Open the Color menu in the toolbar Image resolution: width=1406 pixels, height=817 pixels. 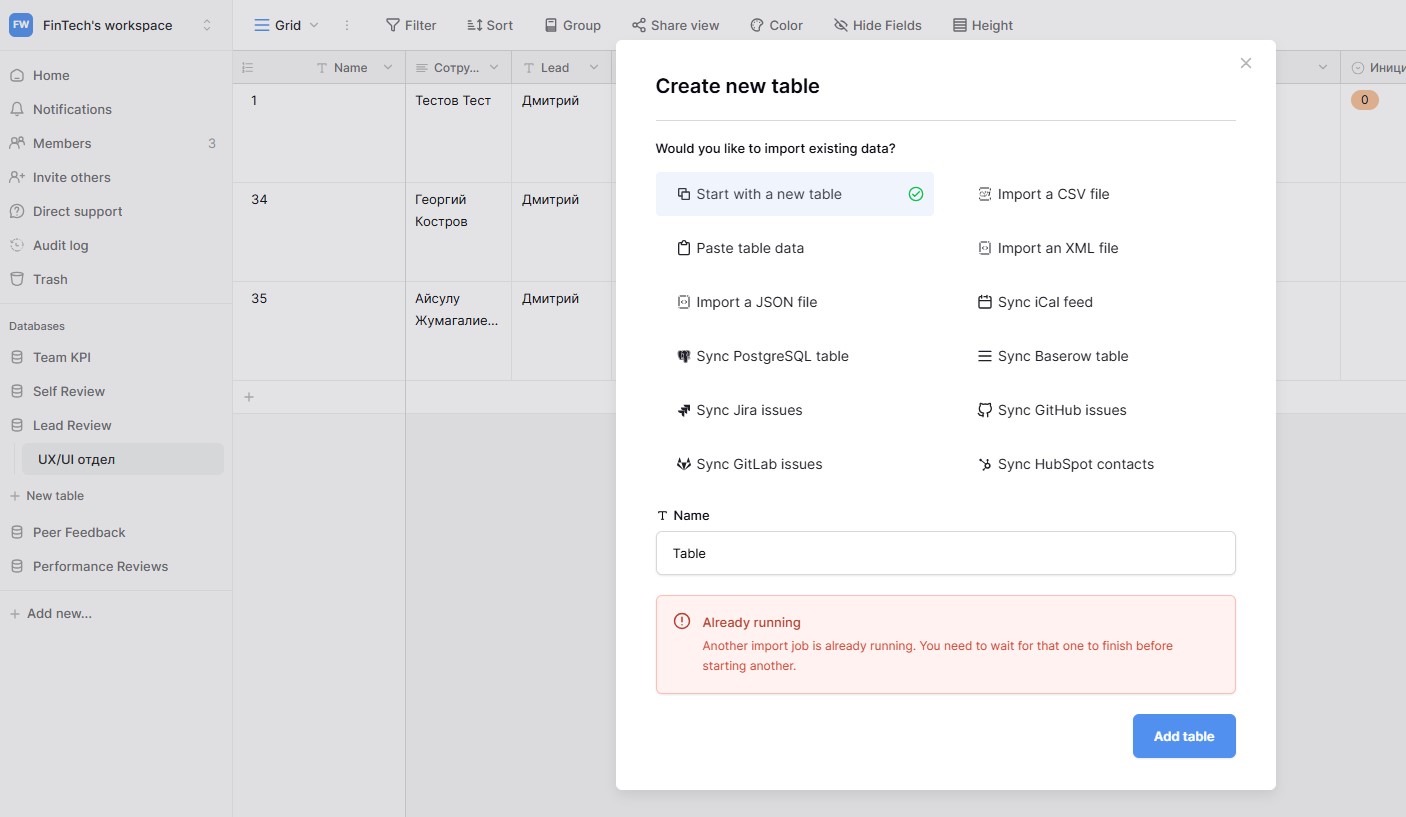(x=776, y=25)
